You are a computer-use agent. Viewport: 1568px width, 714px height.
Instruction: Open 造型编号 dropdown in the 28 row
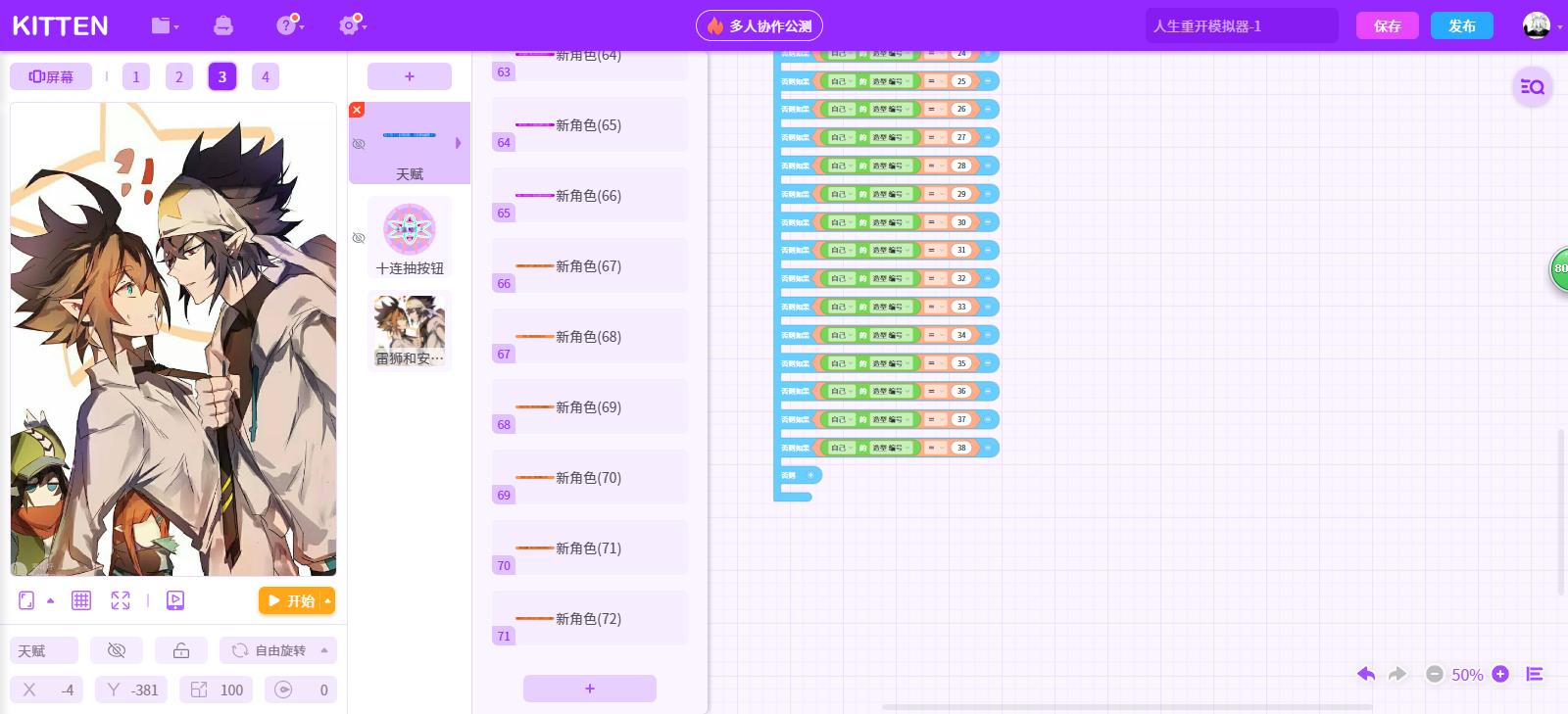point(892,166)
